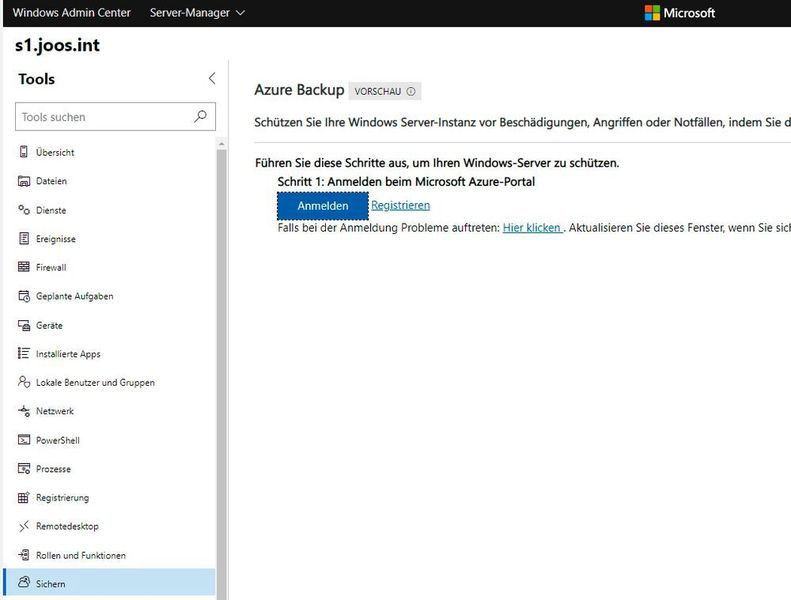Click the tools list scrollbar
This screenshot has width=791, height=600.
click(221, 373)
